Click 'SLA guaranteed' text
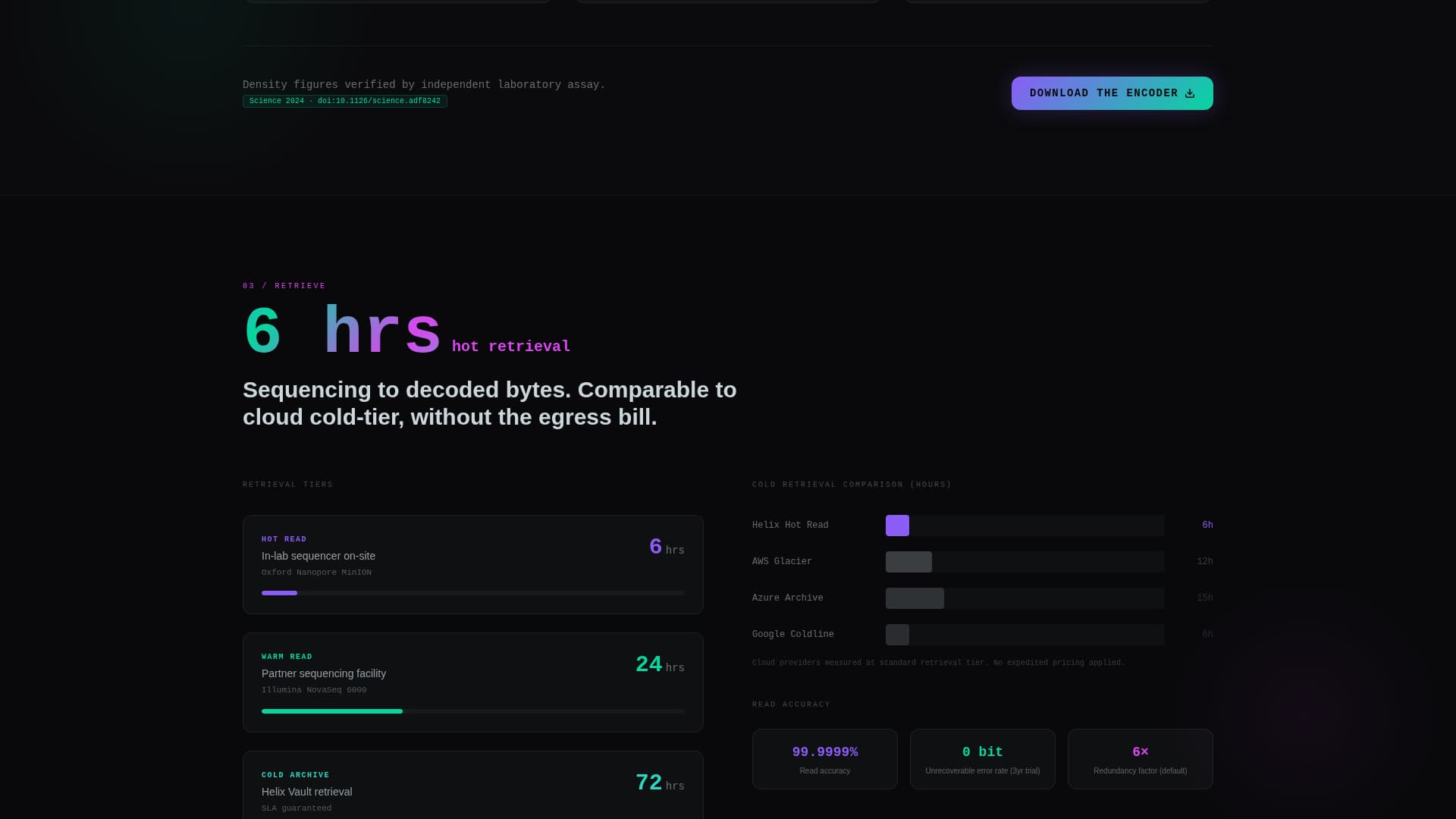Image resolution: width=1456 pixels, height=819 pixels. 297,808
